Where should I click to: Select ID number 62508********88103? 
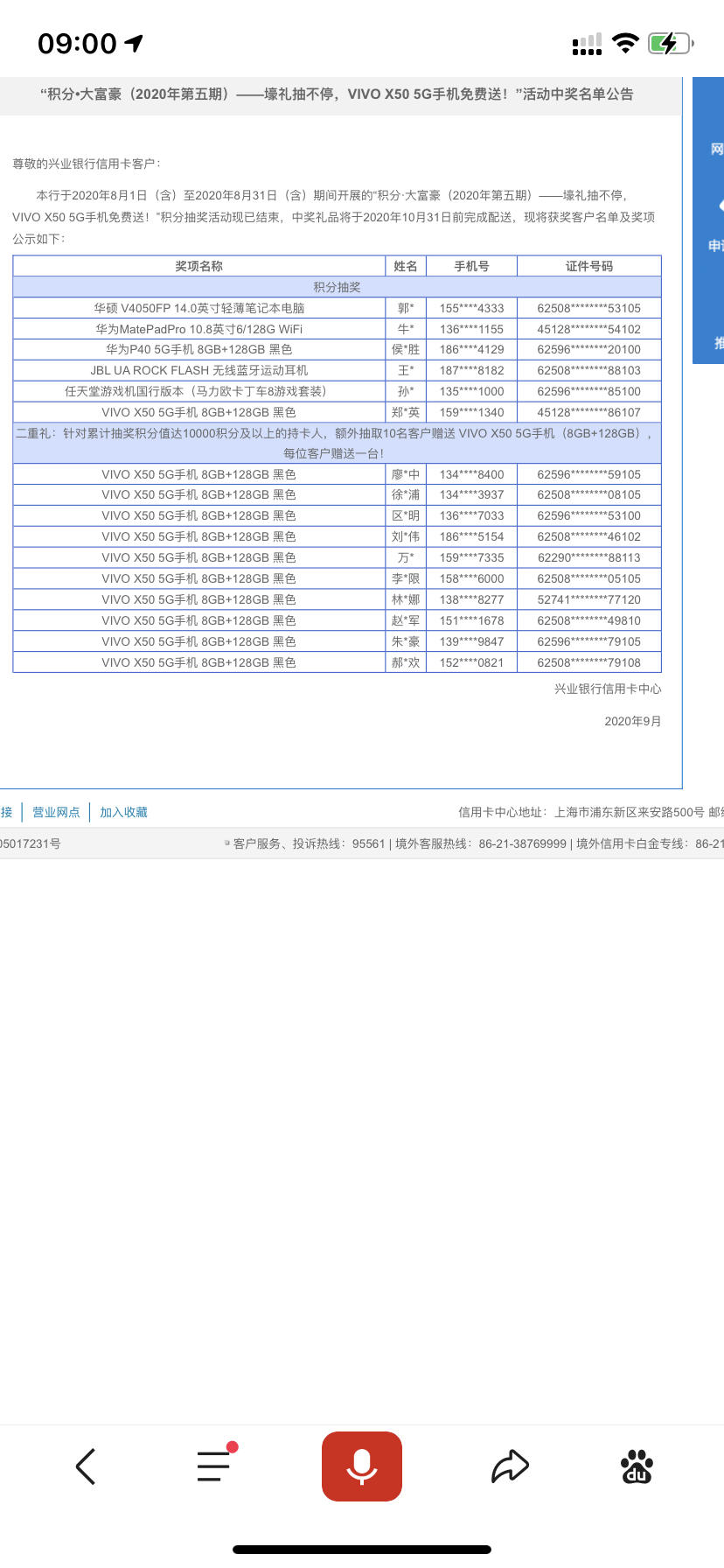click(589, 370)
